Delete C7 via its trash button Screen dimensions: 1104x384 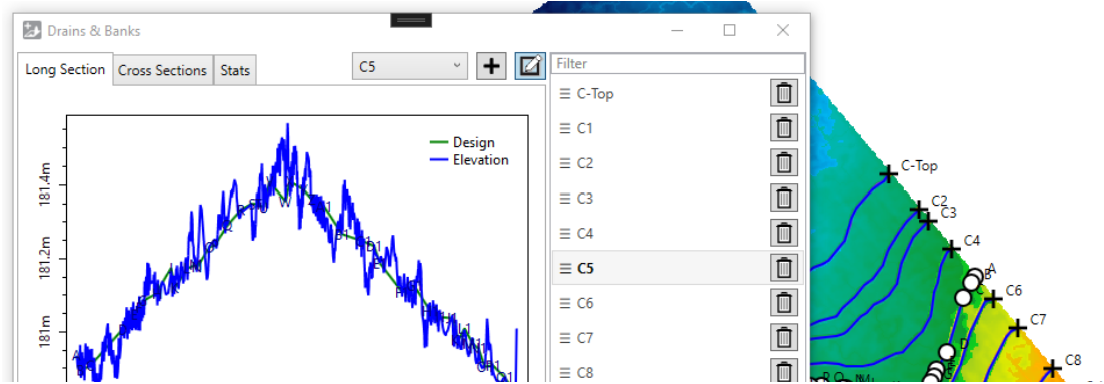[x=784, y=338]
